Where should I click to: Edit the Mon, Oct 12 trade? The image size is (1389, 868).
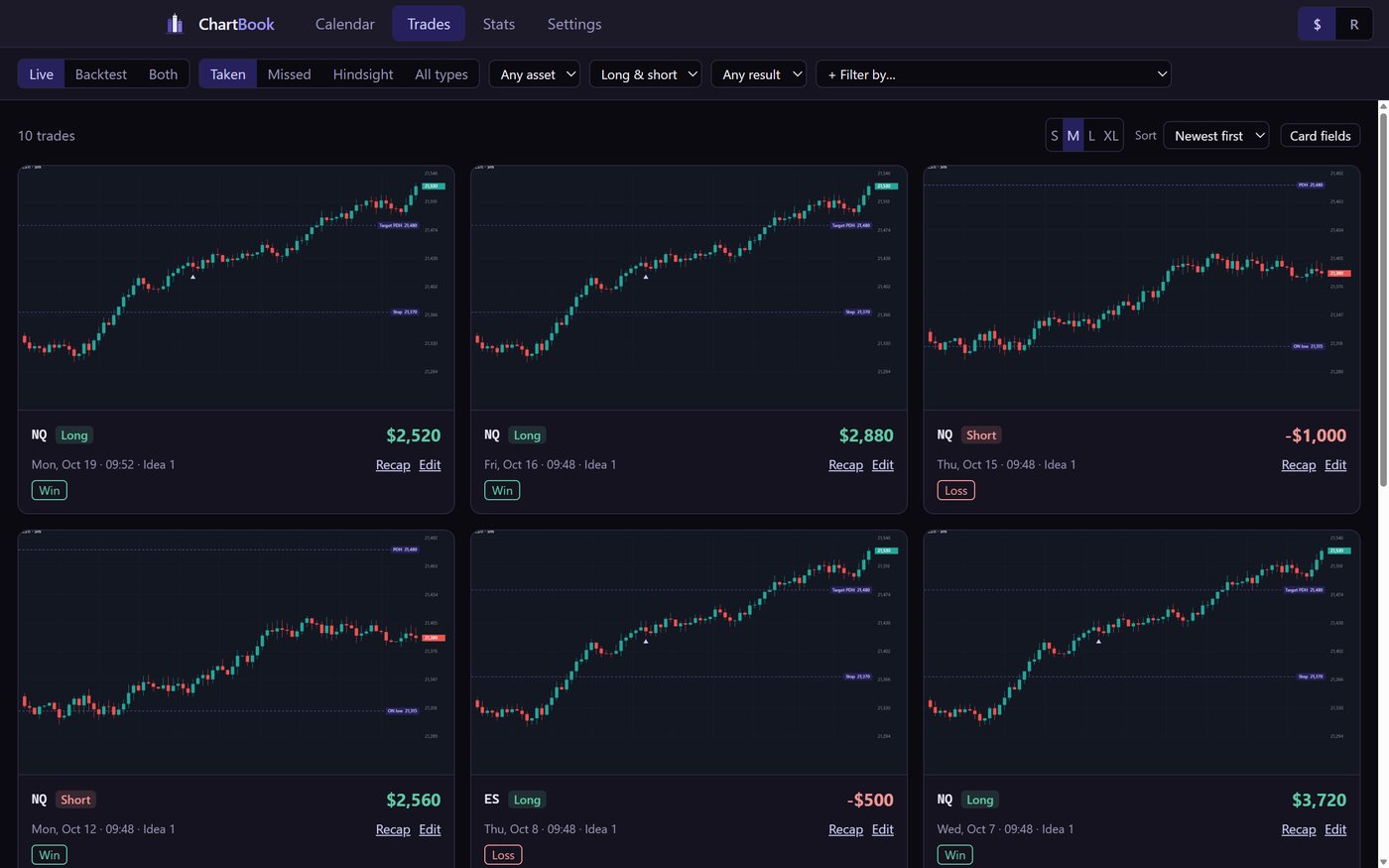tap(430, 829)
